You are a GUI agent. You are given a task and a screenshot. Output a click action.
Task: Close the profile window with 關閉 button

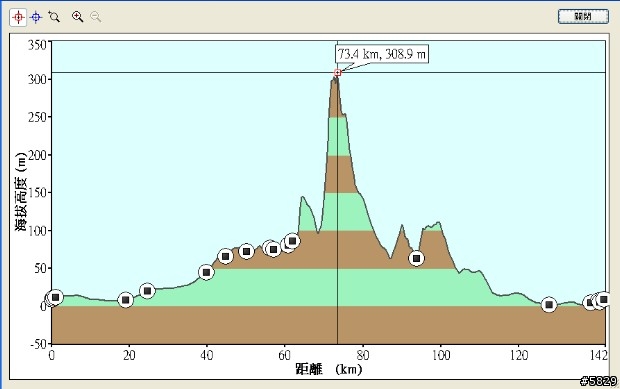pyautogui.click(x=583, y=17)
